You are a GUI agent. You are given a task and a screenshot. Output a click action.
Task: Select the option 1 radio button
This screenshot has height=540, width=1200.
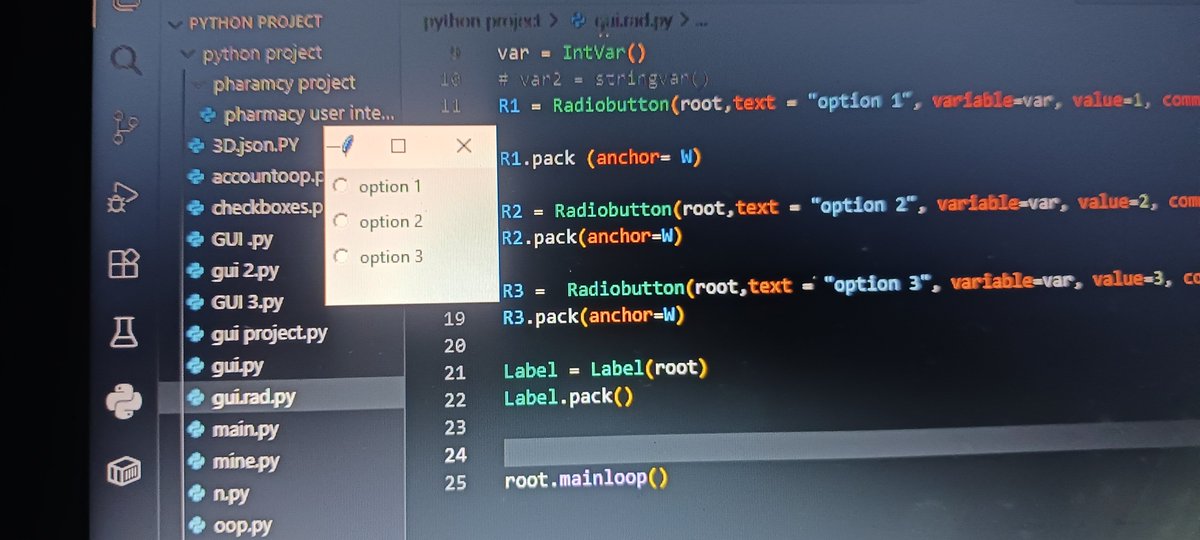coord(341,185)
